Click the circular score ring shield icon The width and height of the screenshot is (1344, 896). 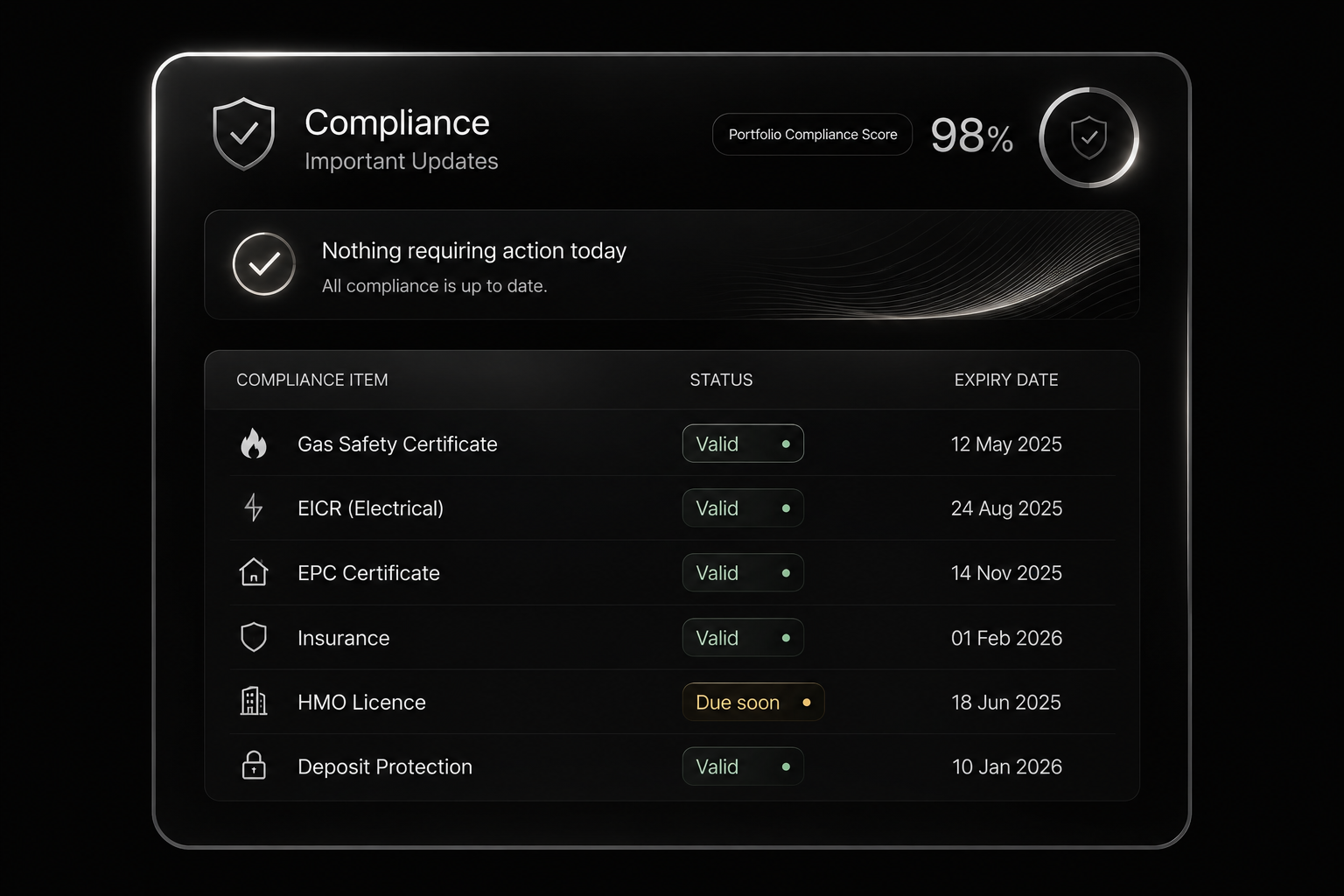pyautogui.click(x=1089, y=137)
